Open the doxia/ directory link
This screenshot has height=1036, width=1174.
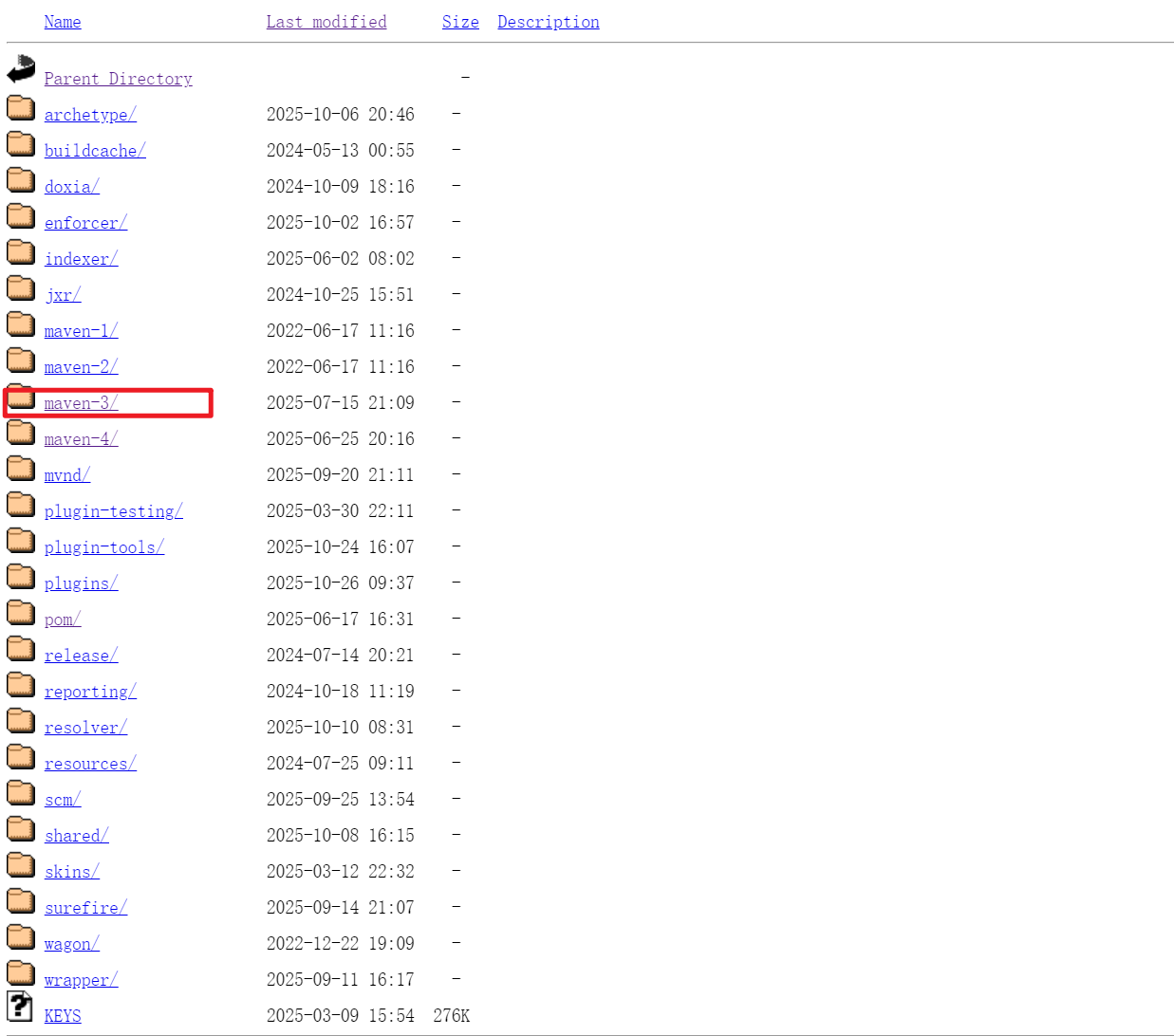coord(72,187)
